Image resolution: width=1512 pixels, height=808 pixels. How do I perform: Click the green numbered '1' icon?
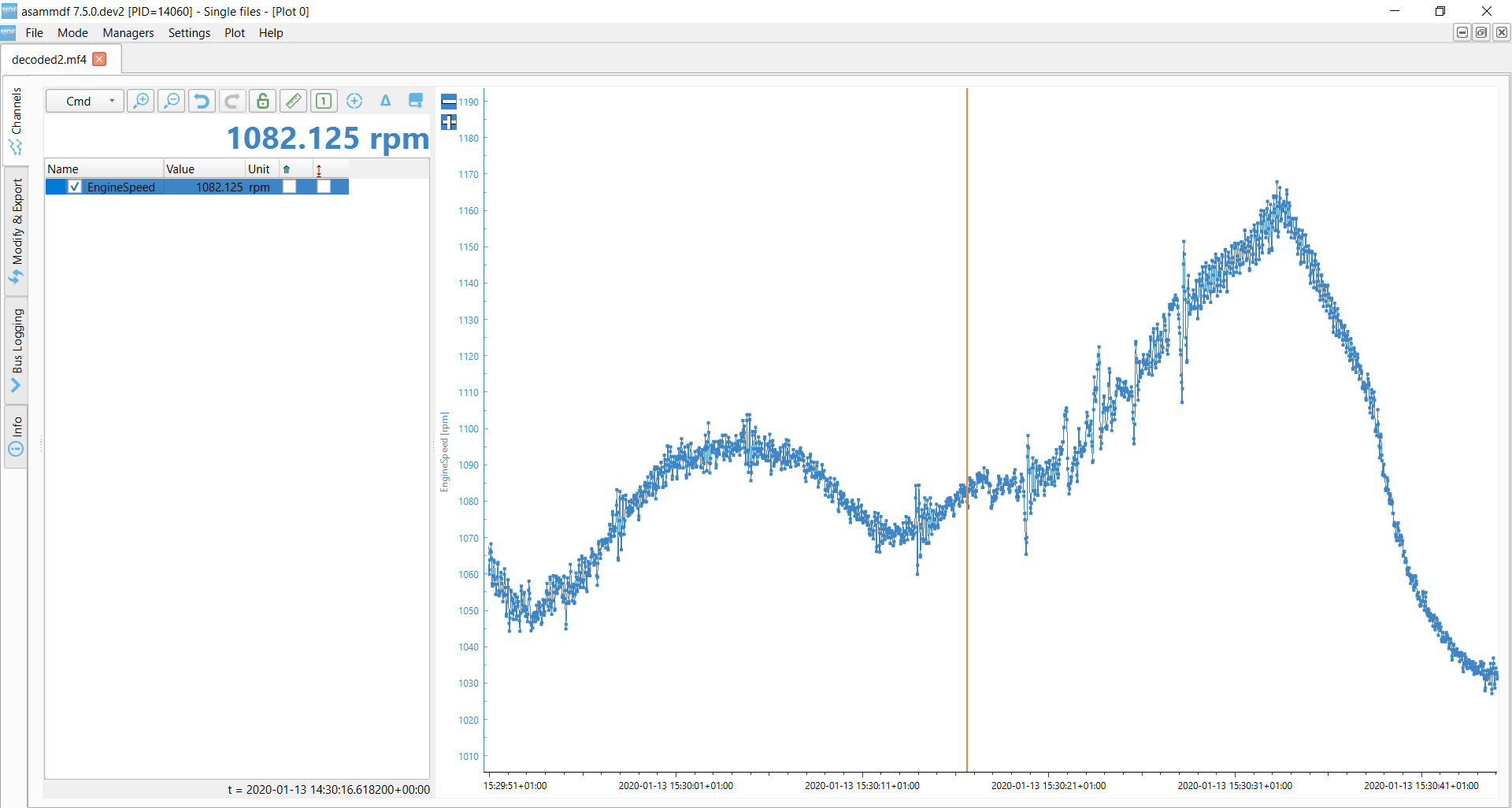coord(324,101)
